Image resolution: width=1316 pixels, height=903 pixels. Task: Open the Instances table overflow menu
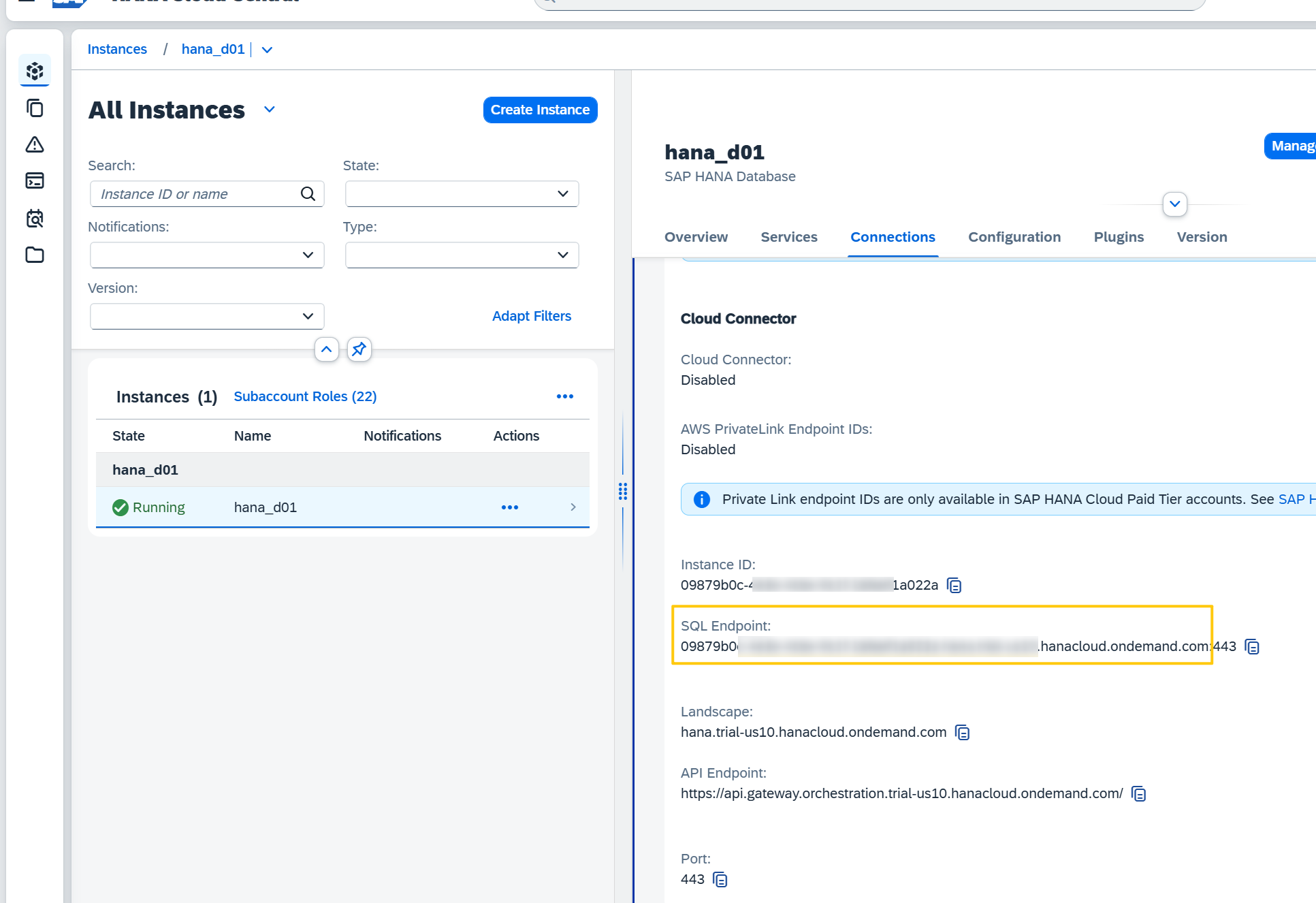(565, 396)
